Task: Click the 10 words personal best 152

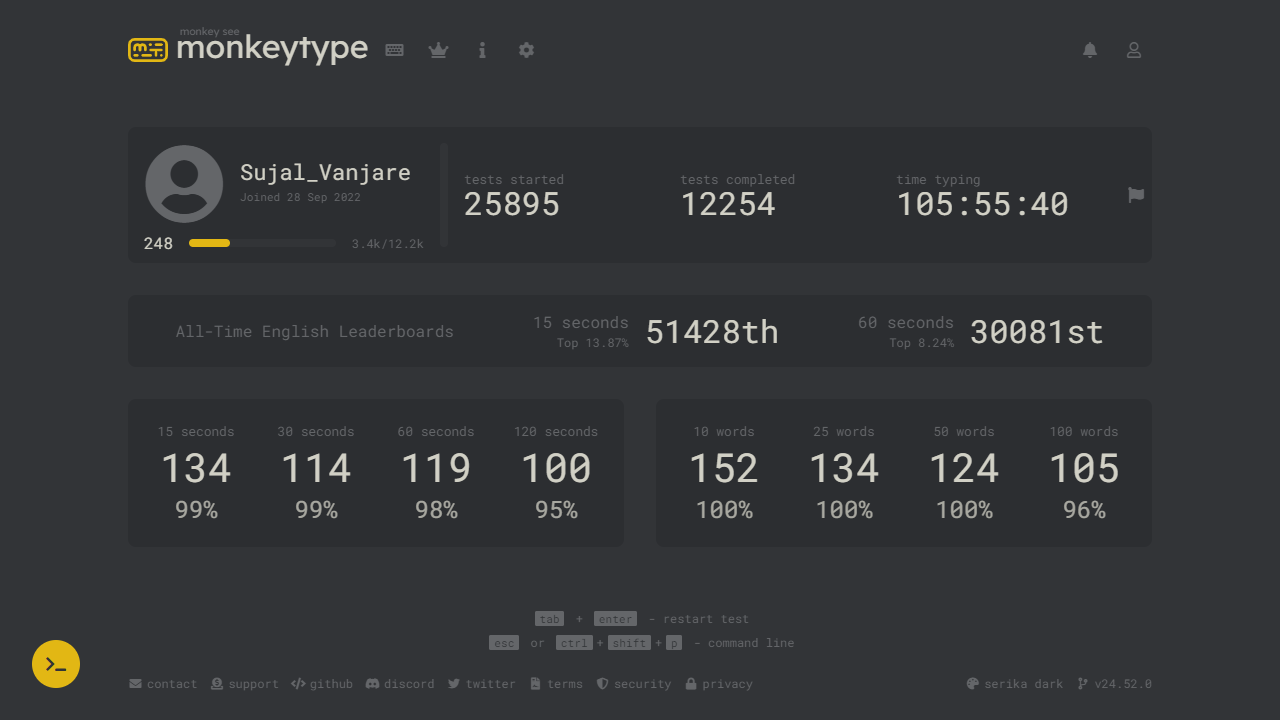Action: coord(724,468)
